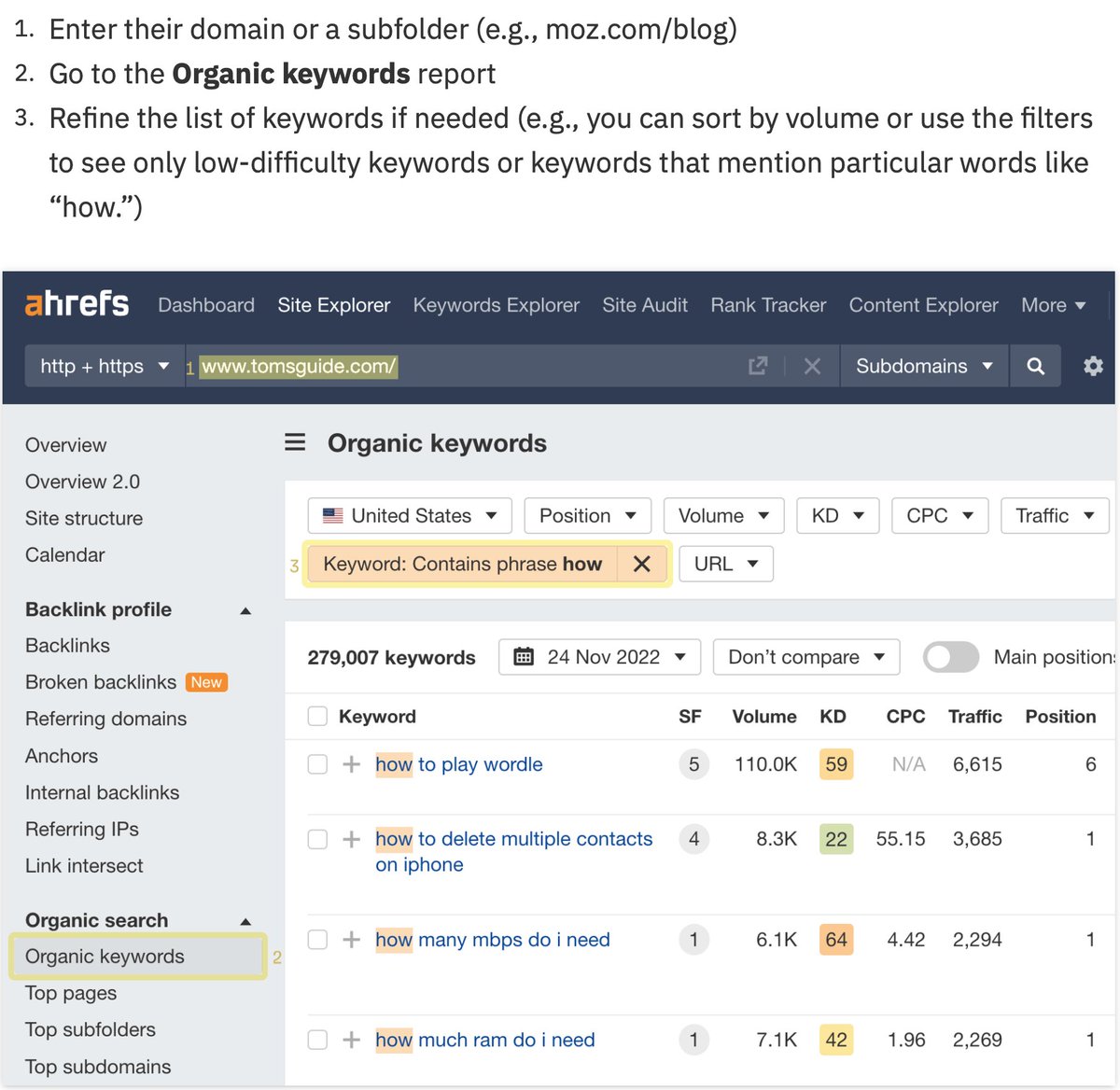1120x1090 pixels.
Task: Open URL in new tab icon
Action: (x=758, y=366)
